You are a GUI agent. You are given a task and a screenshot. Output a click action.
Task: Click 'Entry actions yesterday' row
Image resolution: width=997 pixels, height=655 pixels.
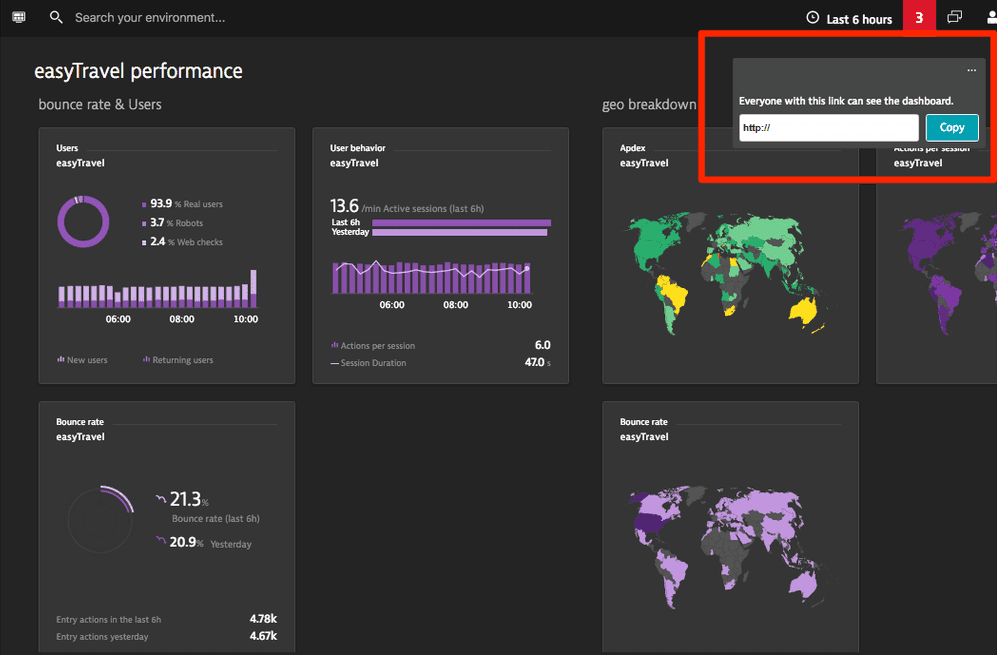click(x=166, y=637)
